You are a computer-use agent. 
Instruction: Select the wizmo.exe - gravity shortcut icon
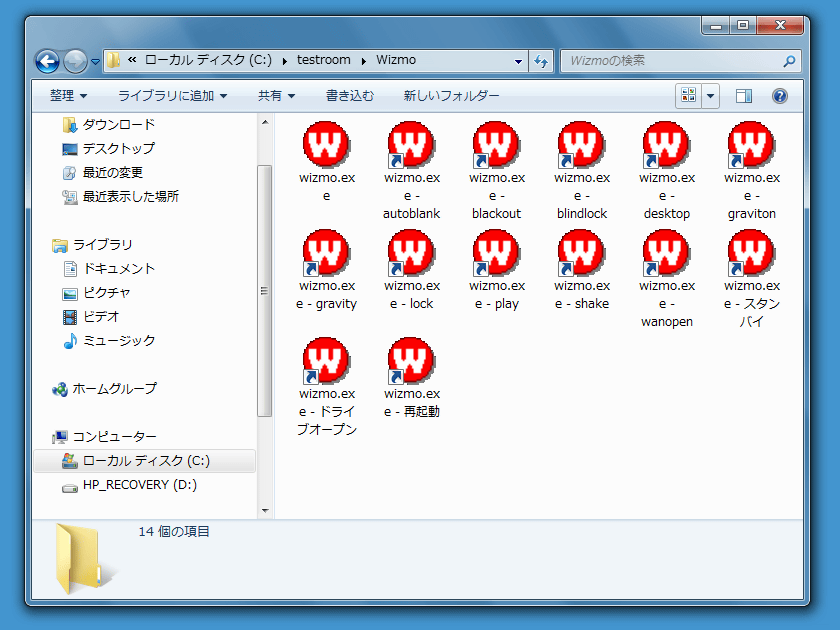coord(326,252)
